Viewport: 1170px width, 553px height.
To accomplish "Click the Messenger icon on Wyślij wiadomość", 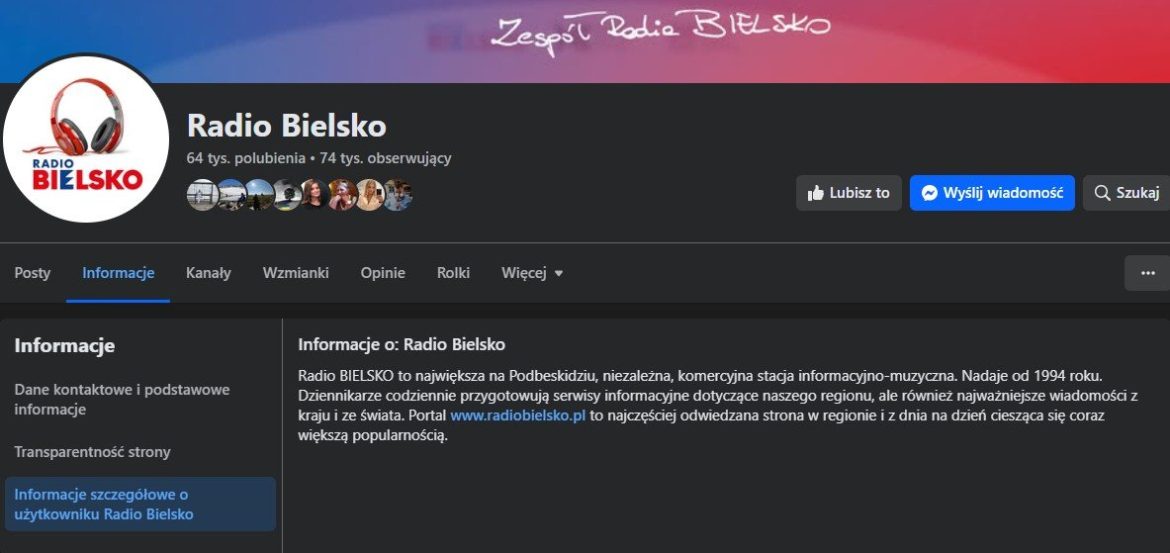I will click(x=929, y=193).
